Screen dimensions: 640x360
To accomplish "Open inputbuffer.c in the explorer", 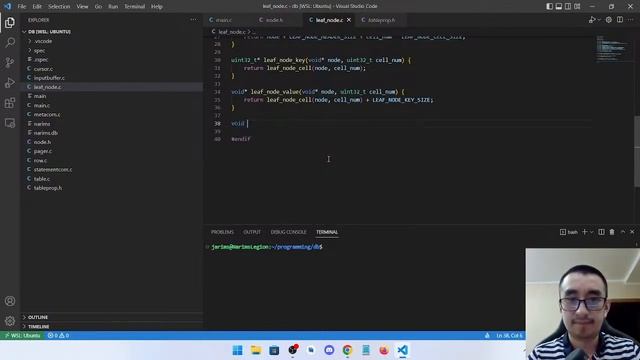I will coord(111,78).
